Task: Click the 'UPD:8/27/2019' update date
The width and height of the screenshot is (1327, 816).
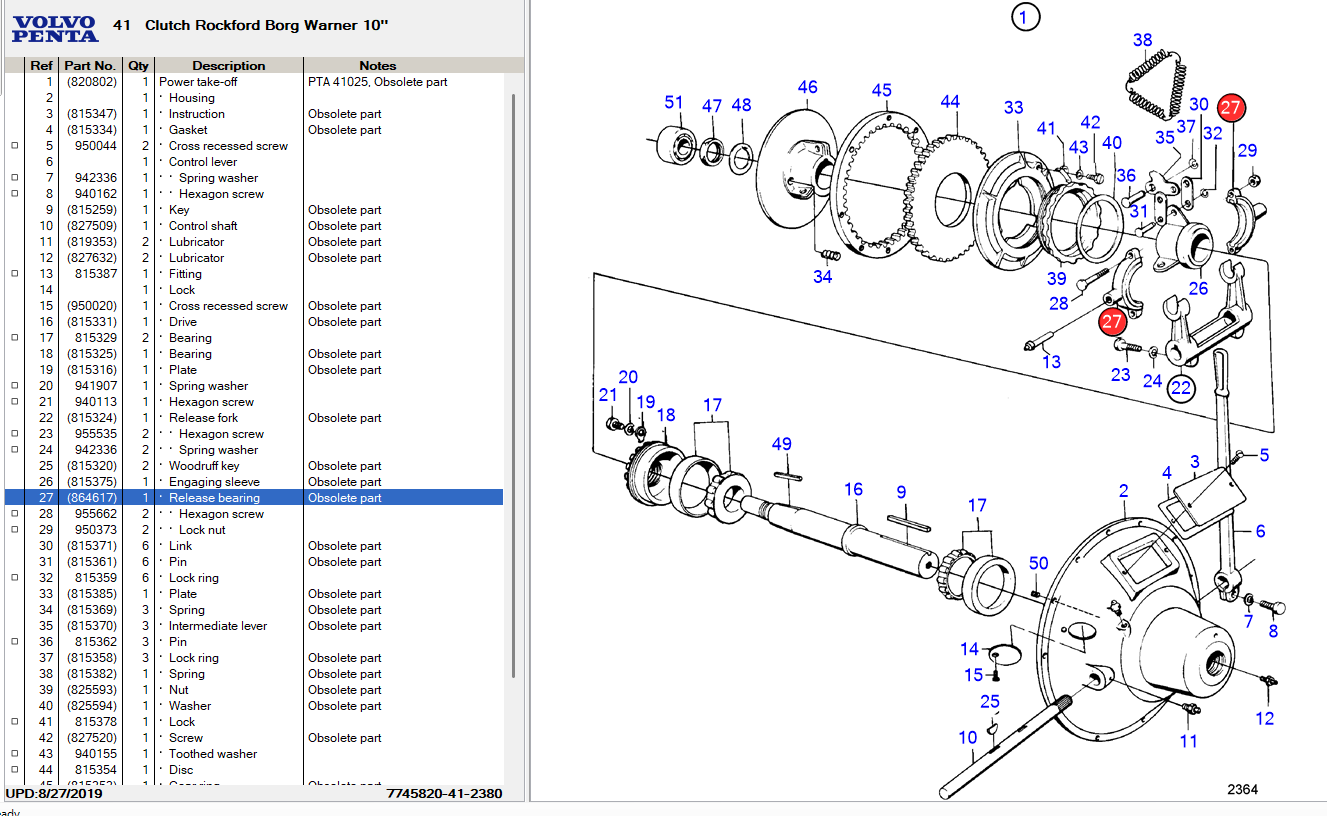Action: (54, 793)
